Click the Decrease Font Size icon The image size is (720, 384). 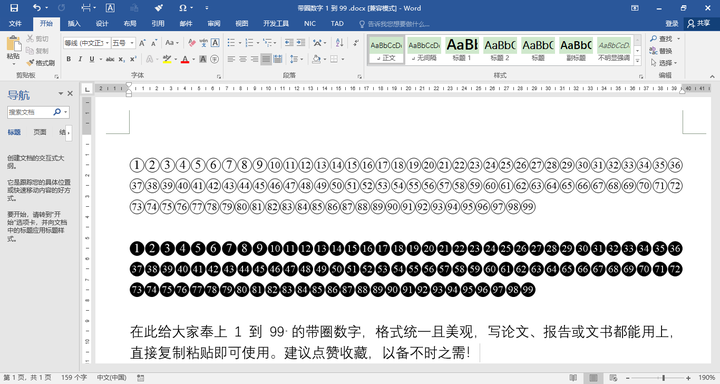[154, 43]
